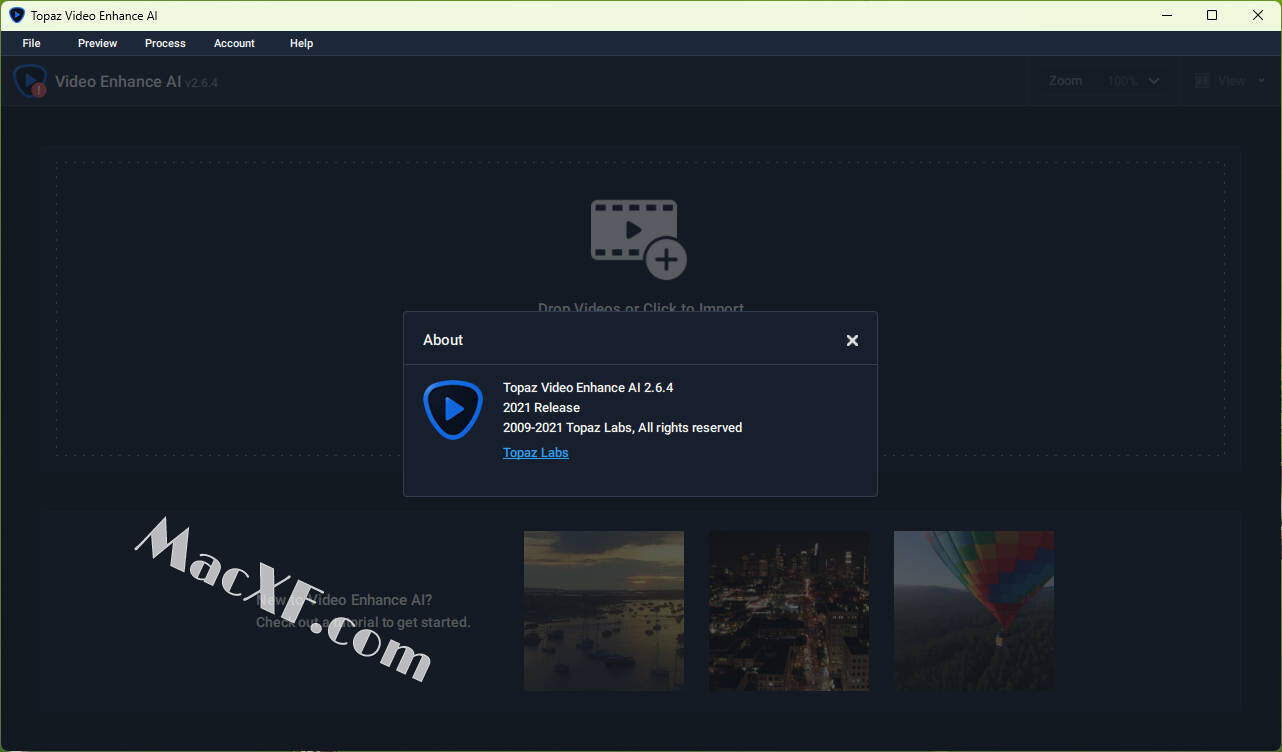
Task: Select the night city sample thumbnail
Action: coord(789,611)
